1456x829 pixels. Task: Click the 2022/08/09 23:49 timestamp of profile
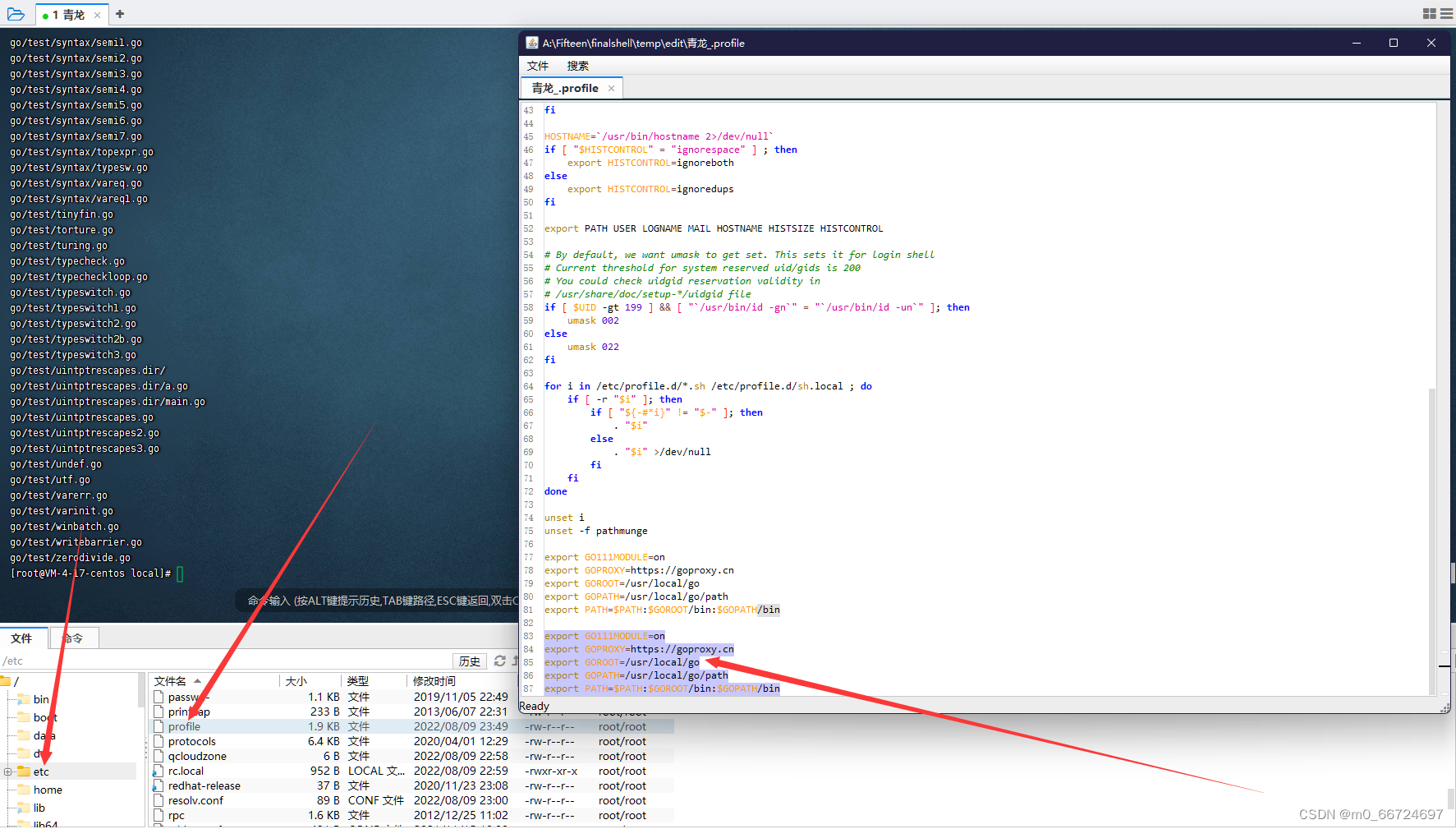point(461,726)
